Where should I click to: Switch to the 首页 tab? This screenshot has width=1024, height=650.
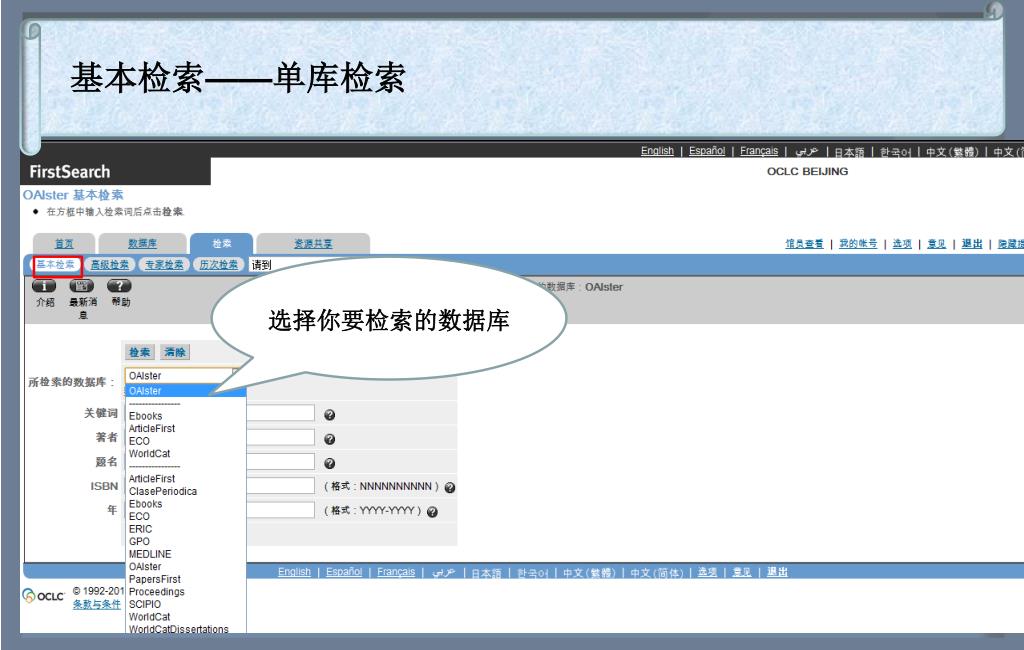[64, 244]
